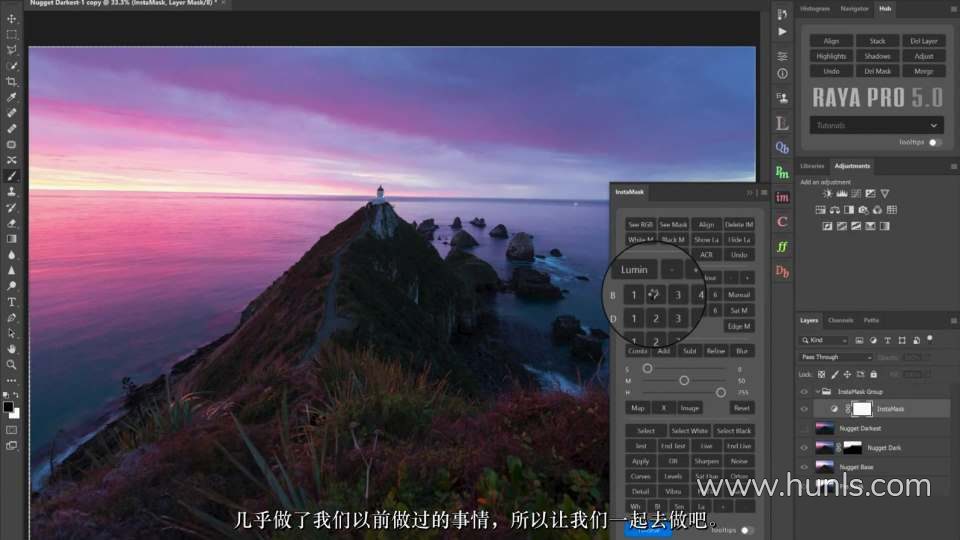Open the layer filter Kind dropdown
This screenshot has width=960, height=540.
click(x=824, y=340)
